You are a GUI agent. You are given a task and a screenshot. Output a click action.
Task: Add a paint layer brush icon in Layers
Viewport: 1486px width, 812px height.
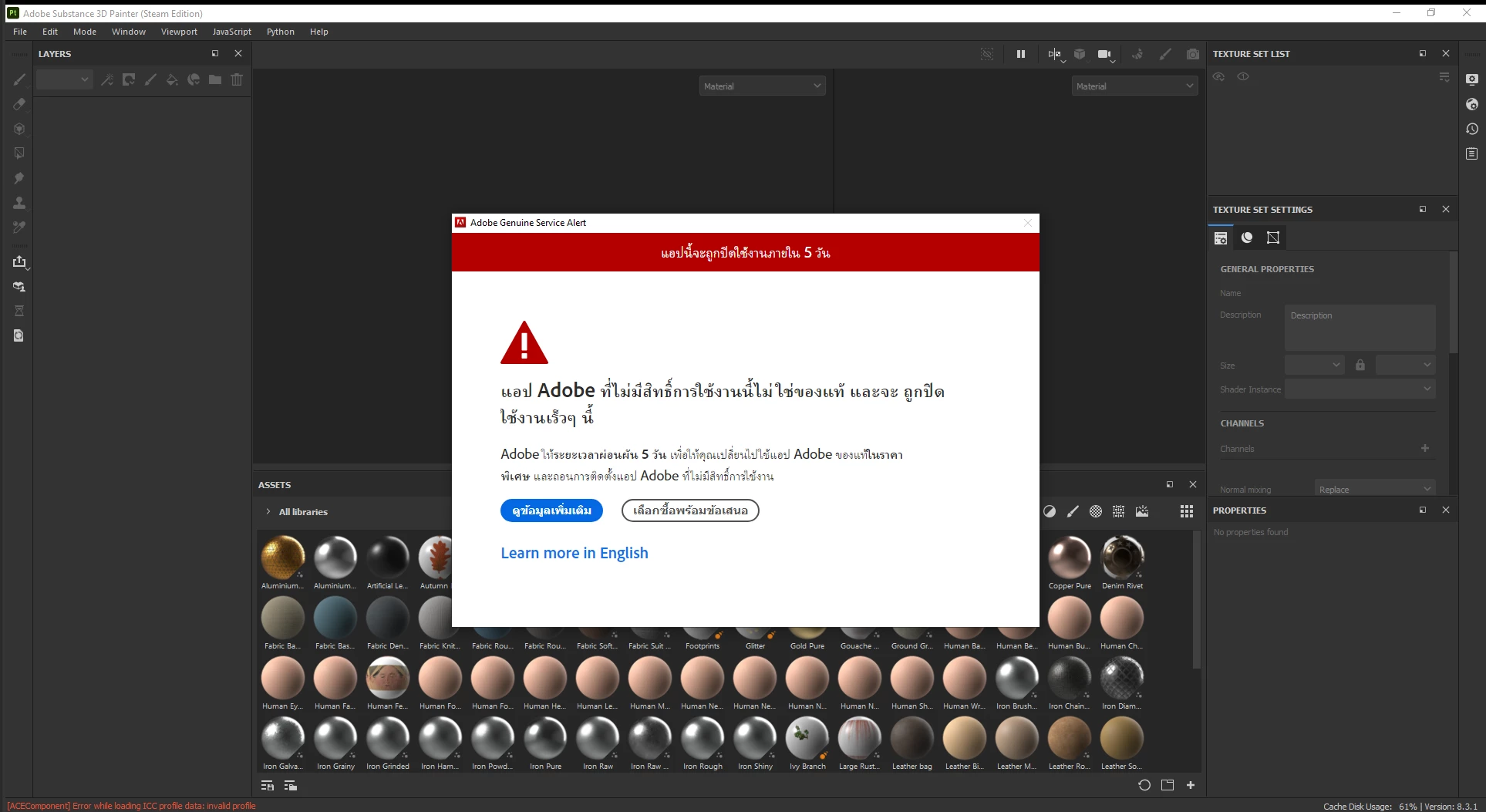150,79
